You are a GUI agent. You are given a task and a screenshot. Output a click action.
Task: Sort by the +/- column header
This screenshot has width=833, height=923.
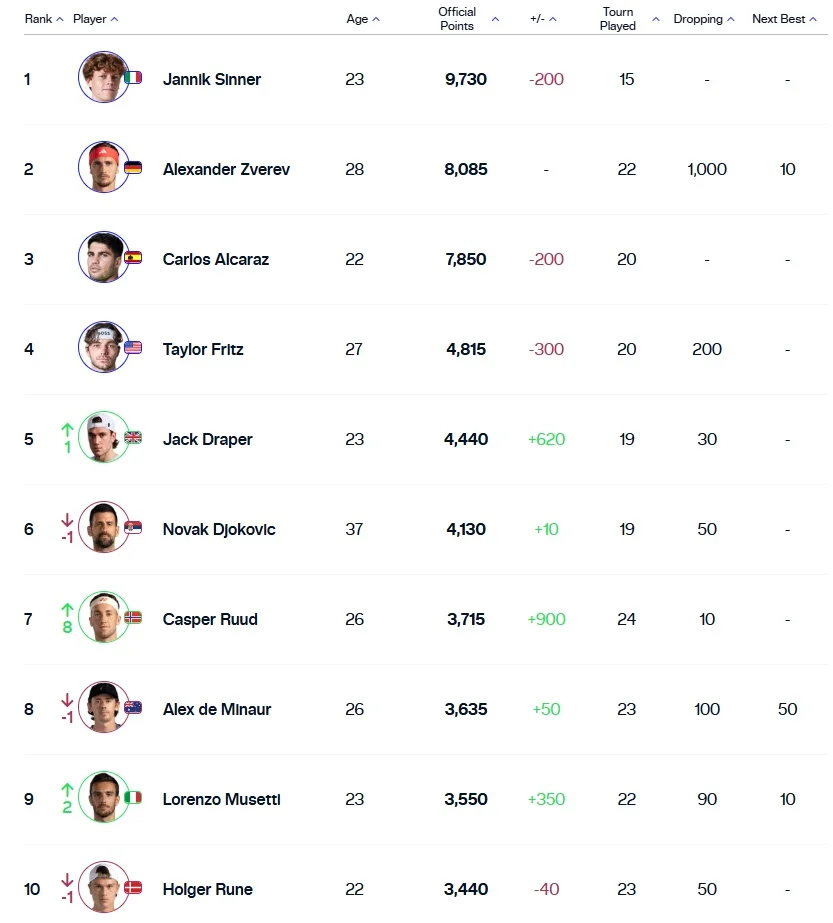[543, 19]
